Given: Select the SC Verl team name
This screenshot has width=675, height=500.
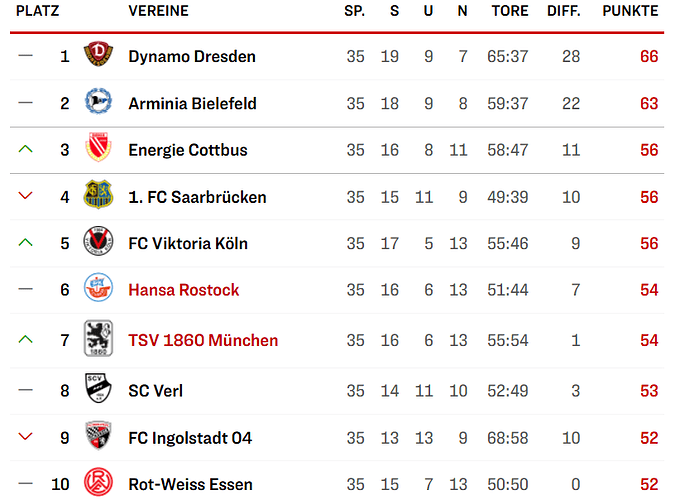Looking at the screenshot, I should 155,391.
